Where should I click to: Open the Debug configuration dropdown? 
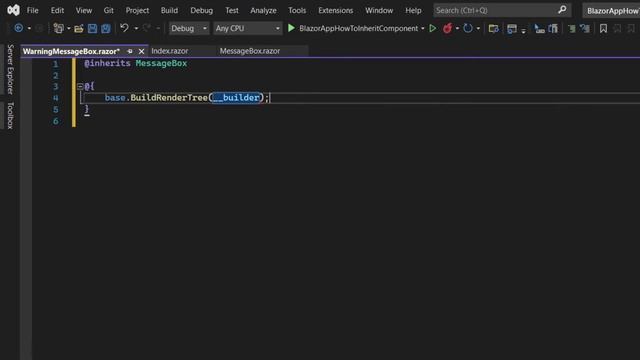click(x=189, y=28)
